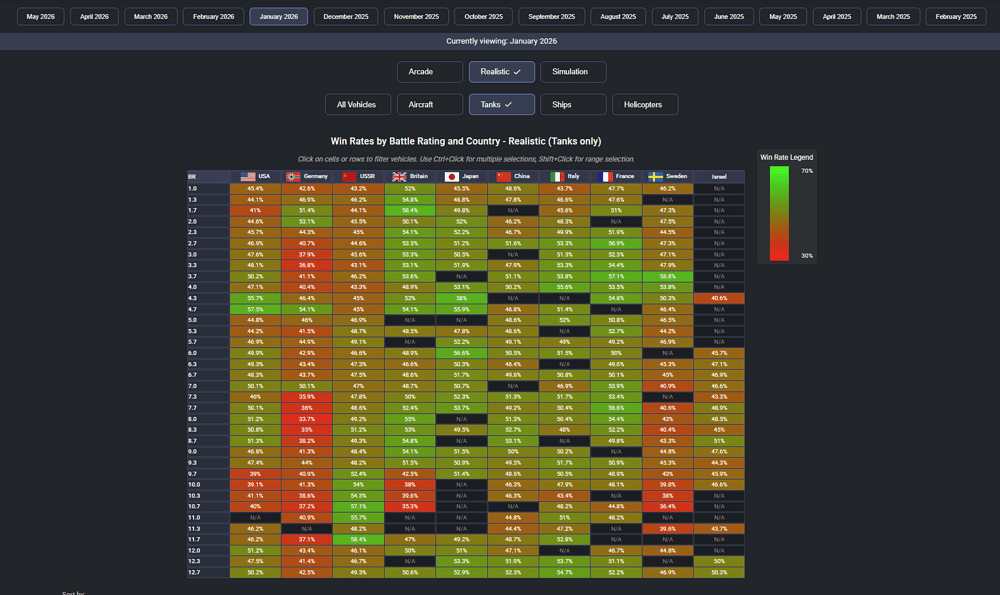The width and height of the screenshot is (1000, 595).
Task: Click the Japan flag icon
Action: tap(452, 177)
